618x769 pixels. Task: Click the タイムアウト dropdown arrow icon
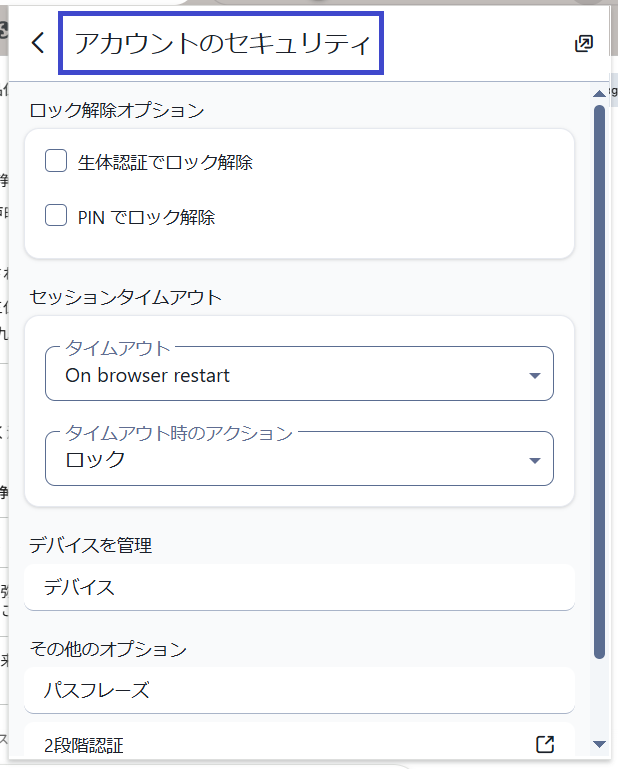[x=534, y=376]
